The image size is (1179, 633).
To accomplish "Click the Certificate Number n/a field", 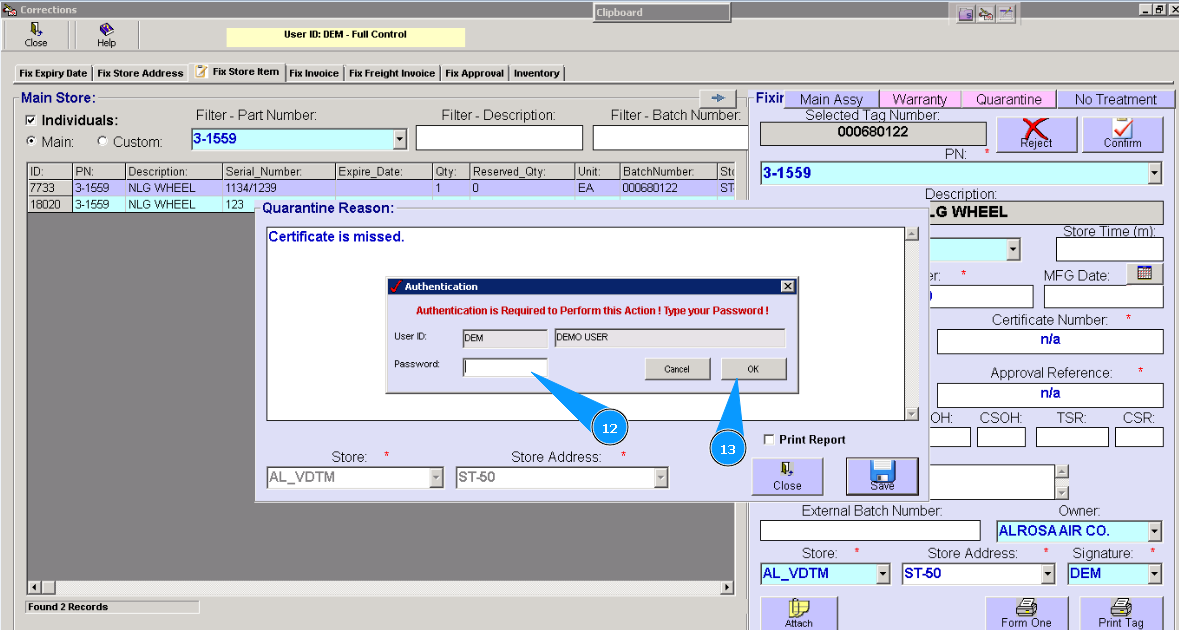I will tap(1050, 341).
